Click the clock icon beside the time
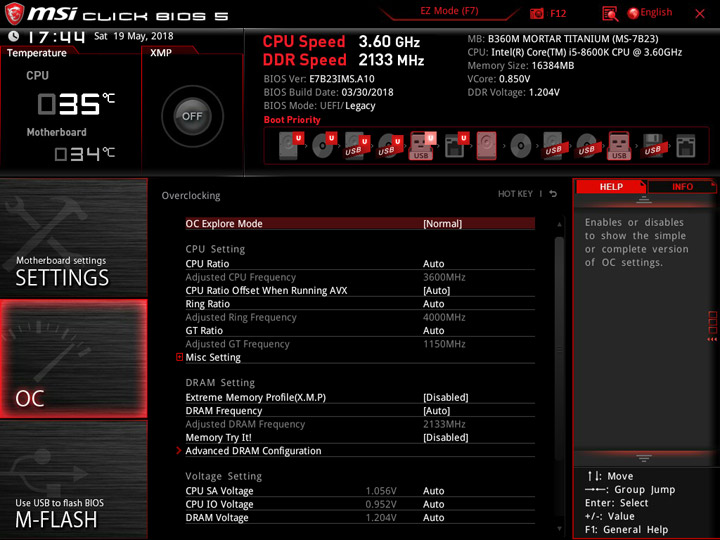720x540 pixels. point(13,36)
